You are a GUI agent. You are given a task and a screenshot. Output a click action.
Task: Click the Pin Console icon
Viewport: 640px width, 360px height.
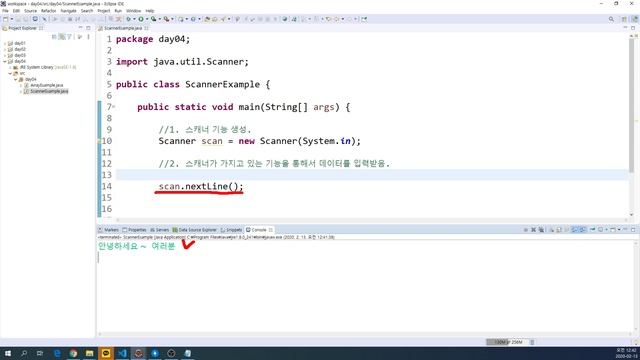tap(593, 230)
